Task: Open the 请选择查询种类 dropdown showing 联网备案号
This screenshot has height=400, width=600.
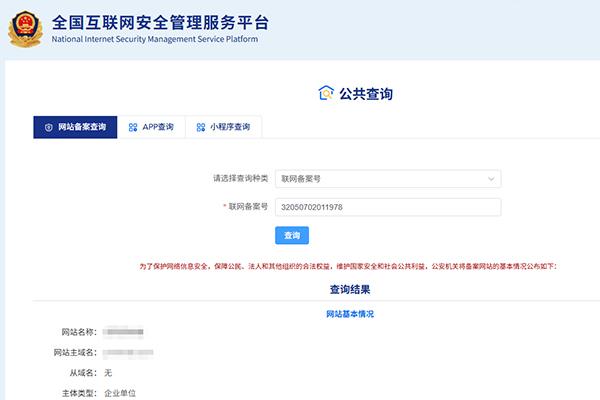Action: point(386,179)
